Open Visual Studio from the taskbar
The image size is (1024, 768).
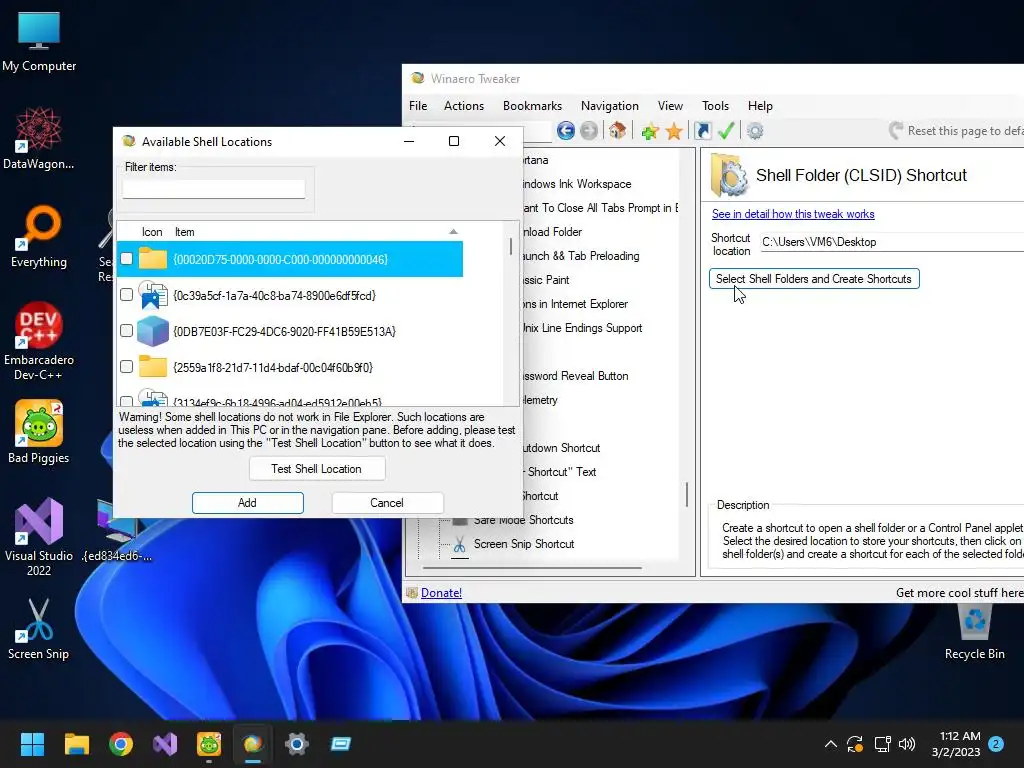165,744
